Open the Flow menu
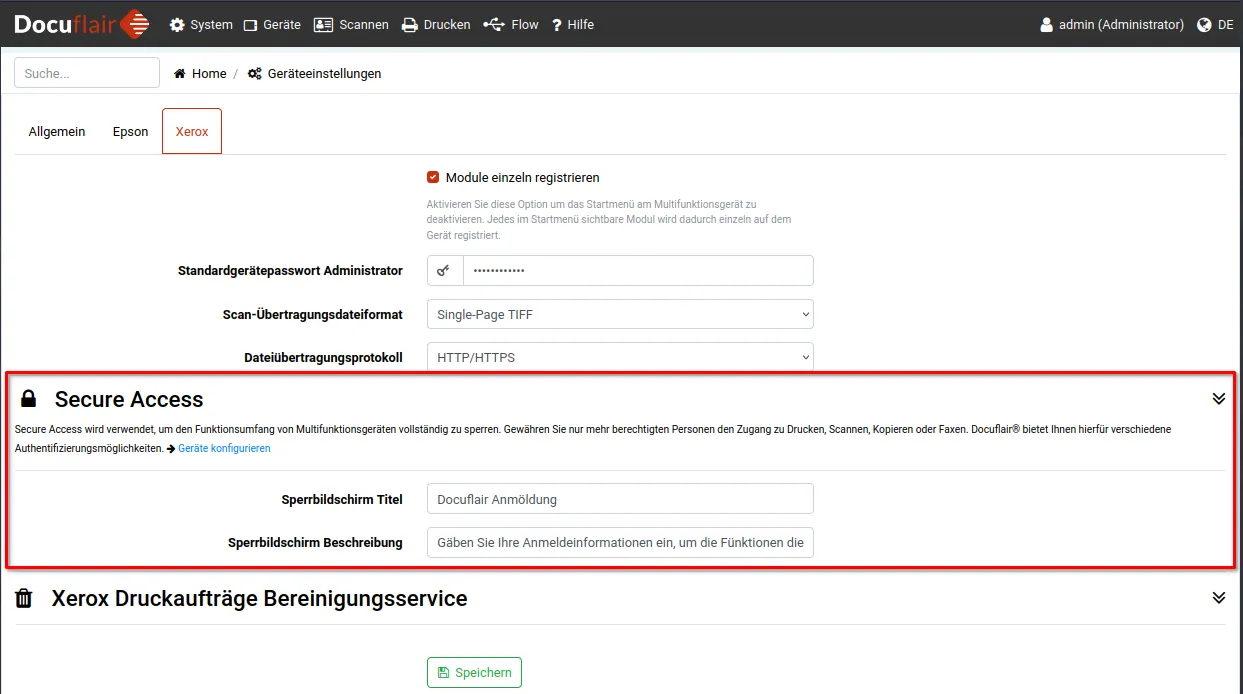The height and width of the screenshot is (694, 1243). point(511,25)
